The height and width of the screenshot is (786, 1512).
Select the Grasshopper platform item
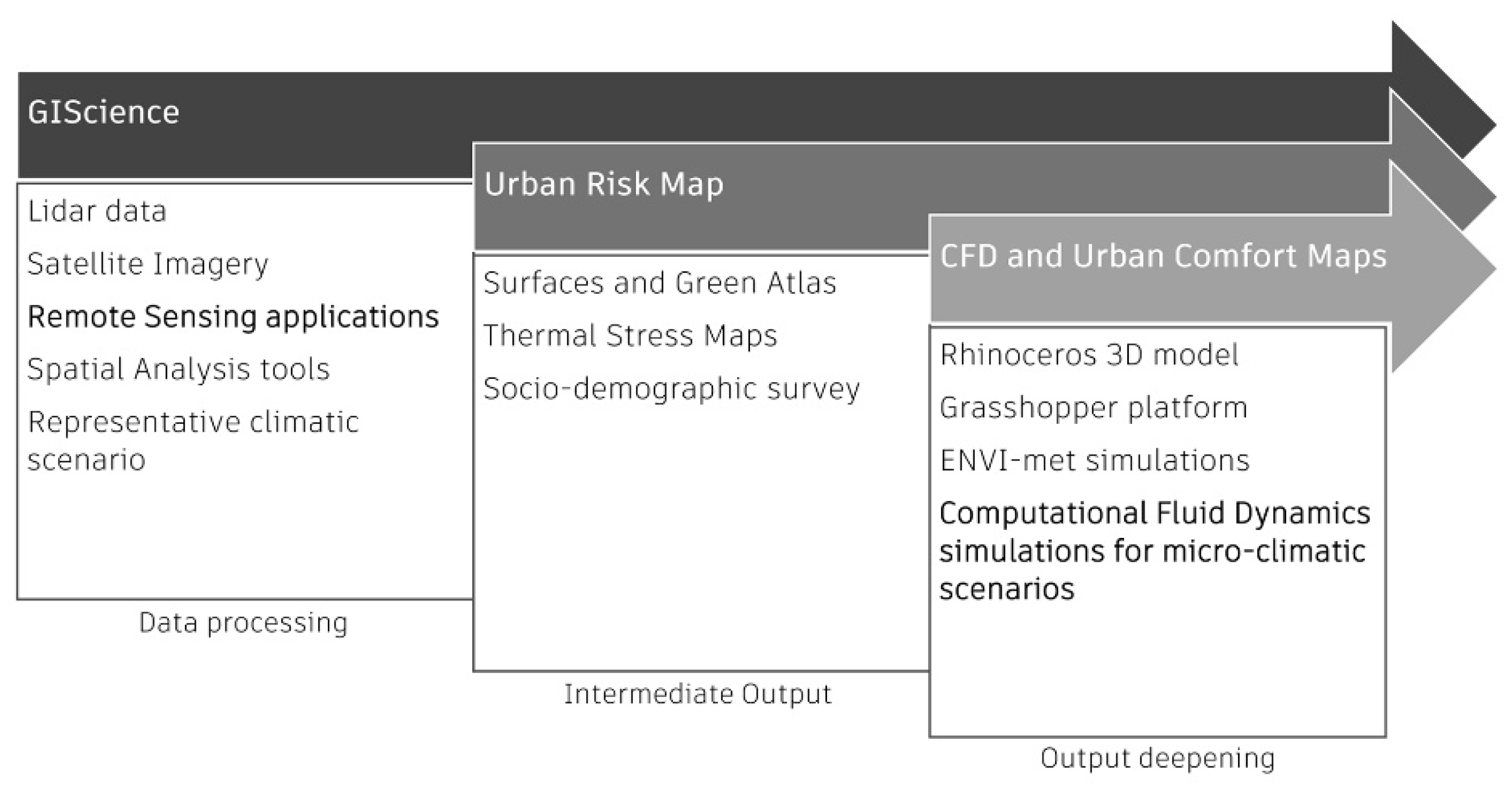click(1093, 408)
